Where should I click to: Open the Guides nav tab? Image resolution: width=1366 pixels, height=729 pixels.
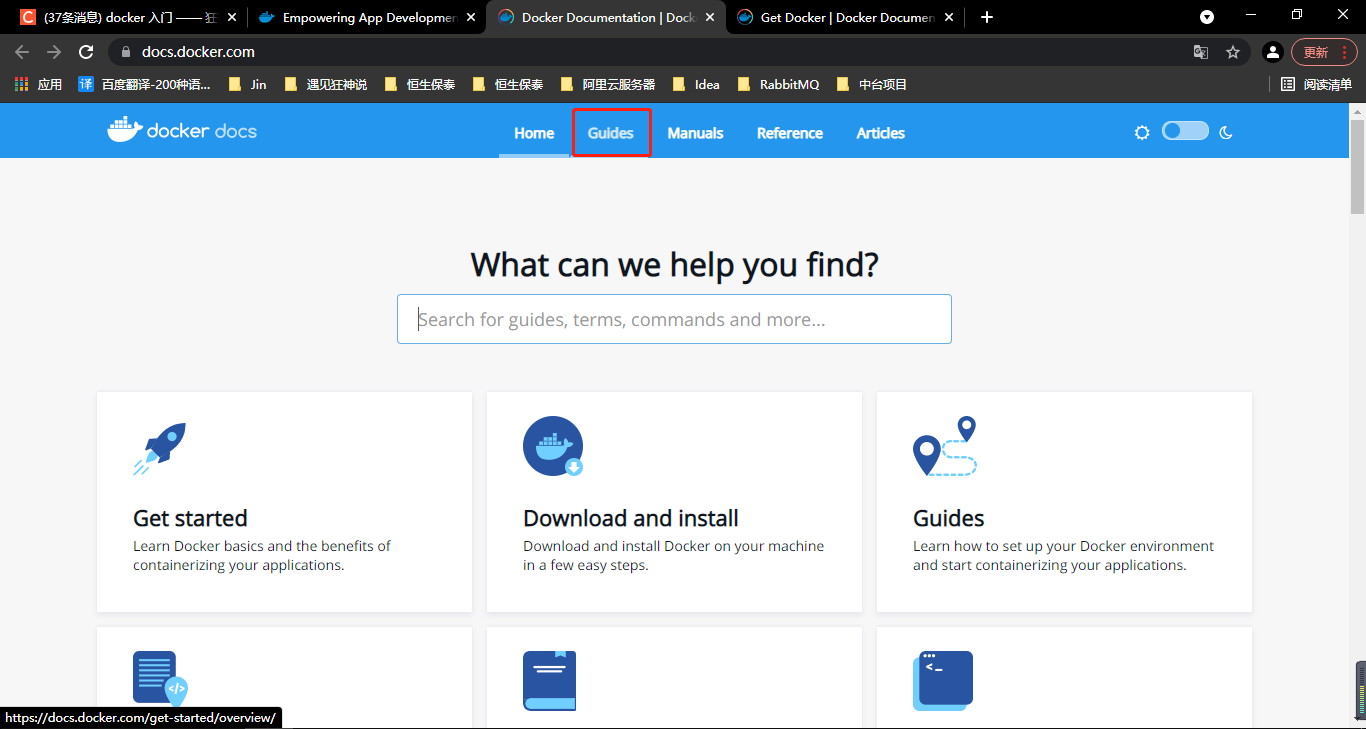pos(611,133)
